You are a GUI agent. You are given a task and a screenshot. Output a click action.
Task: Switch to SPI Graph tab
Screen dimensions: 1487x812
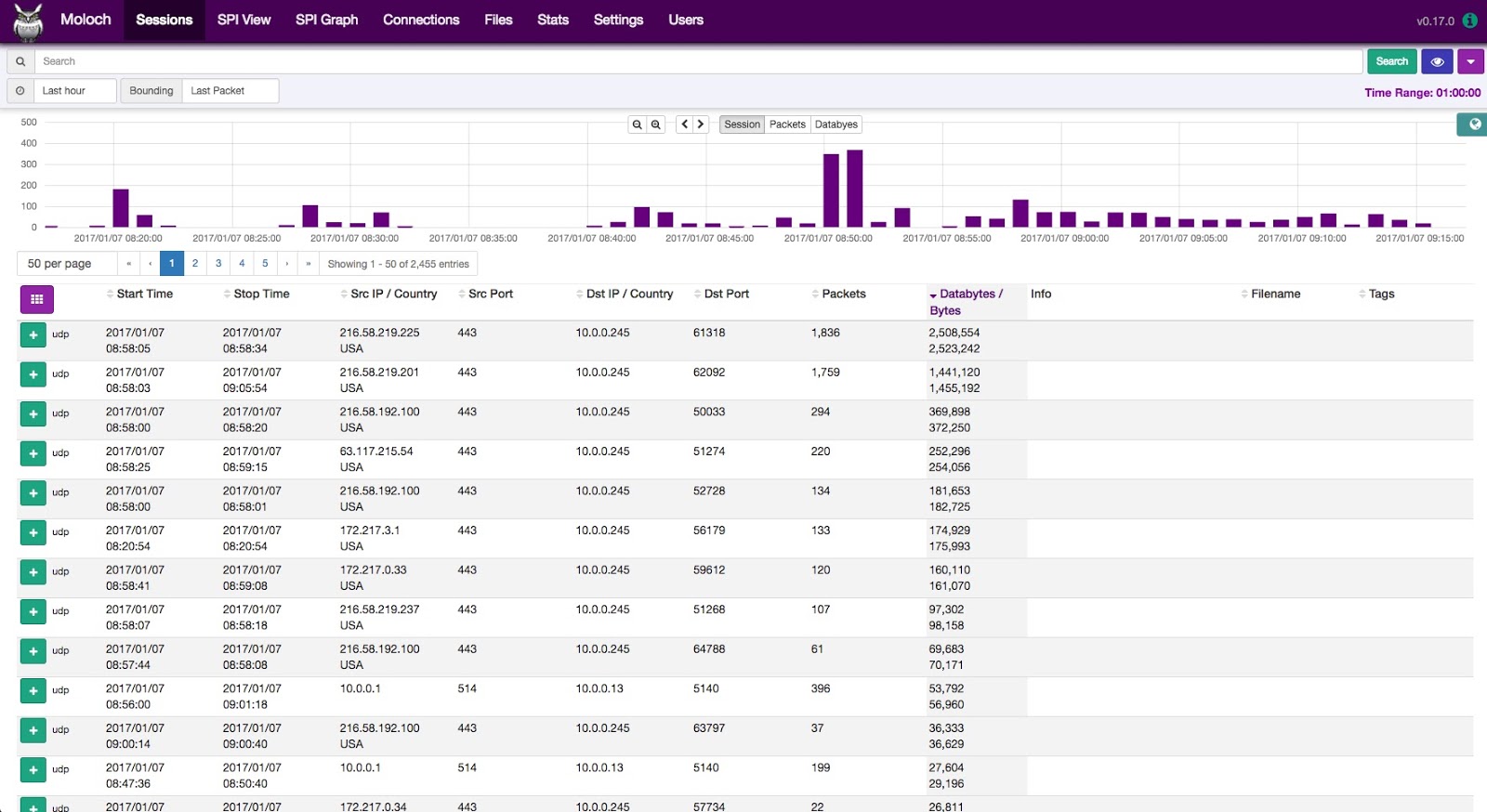[326, 20]
